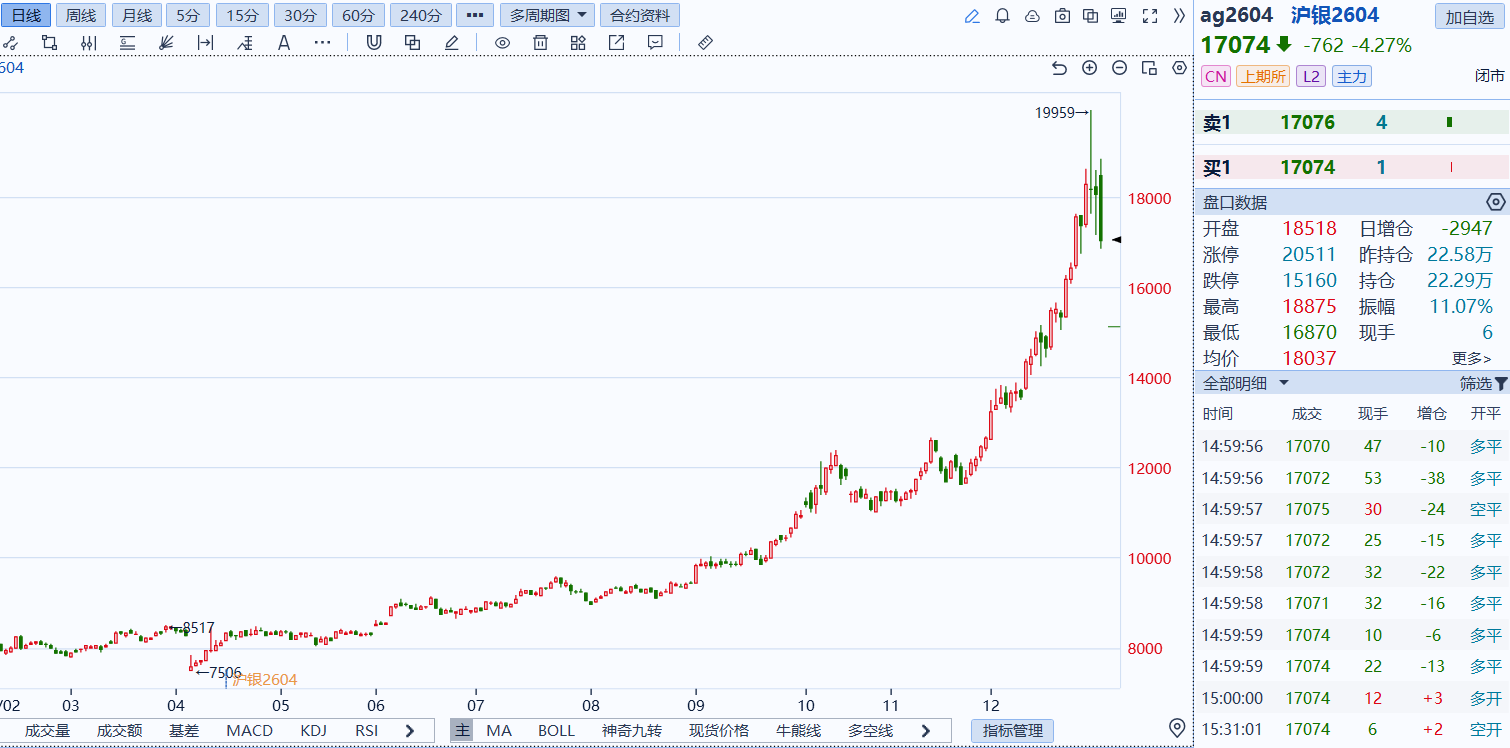Viewport: 1510px width, 748px height.
Task: Zoom in chart with plus icon
Action: (x=1090, y=68)
